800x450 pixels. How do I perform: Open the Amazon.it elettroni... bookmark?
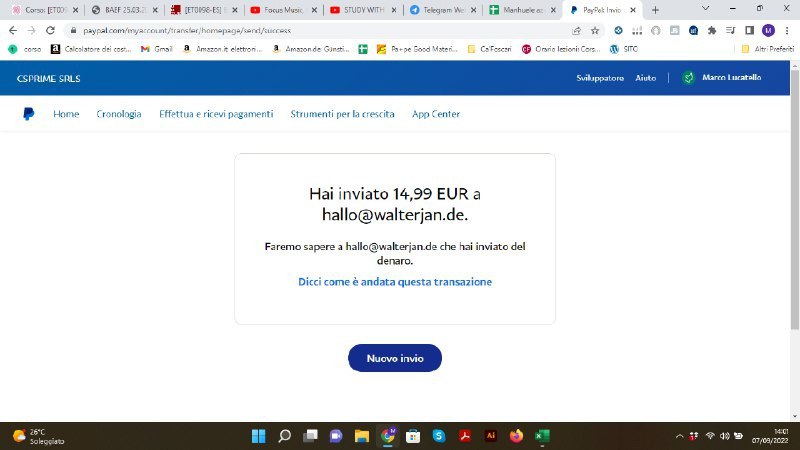click(222, 49)
